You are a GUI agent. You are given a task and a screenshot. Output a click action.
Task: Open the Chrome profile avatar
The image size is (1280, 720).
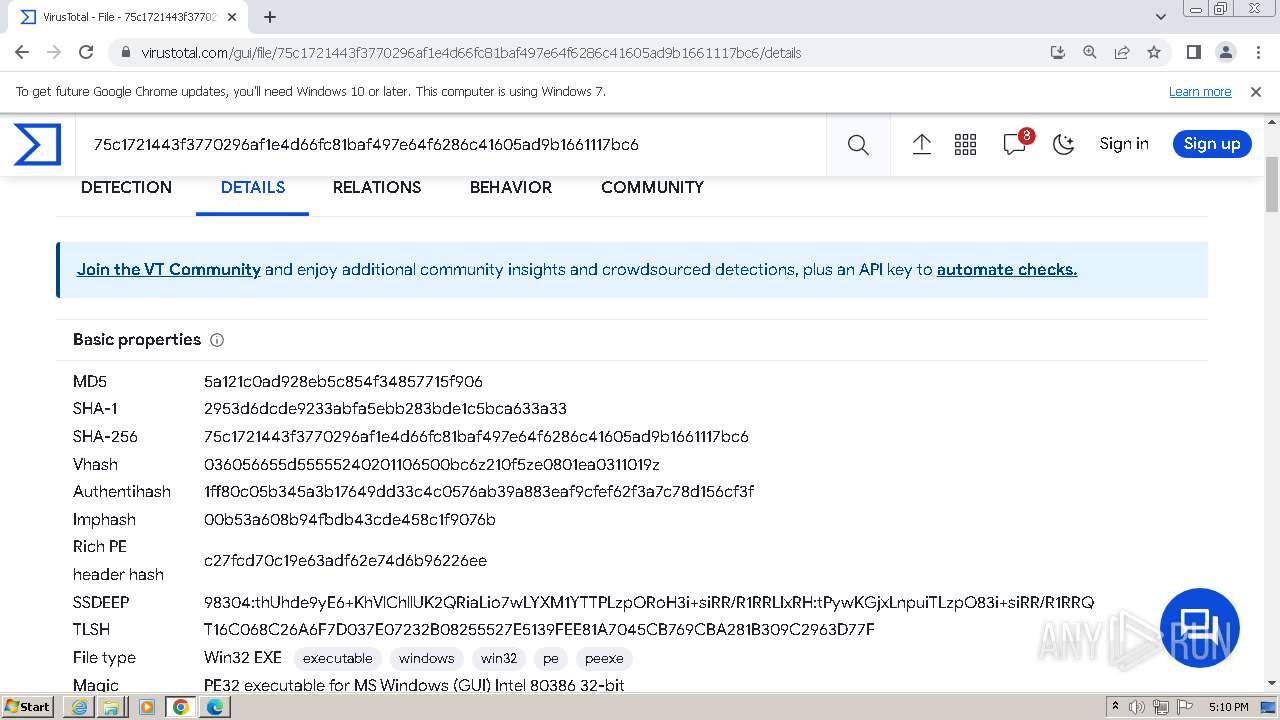pyautogui.click(x=1225, y=53)
